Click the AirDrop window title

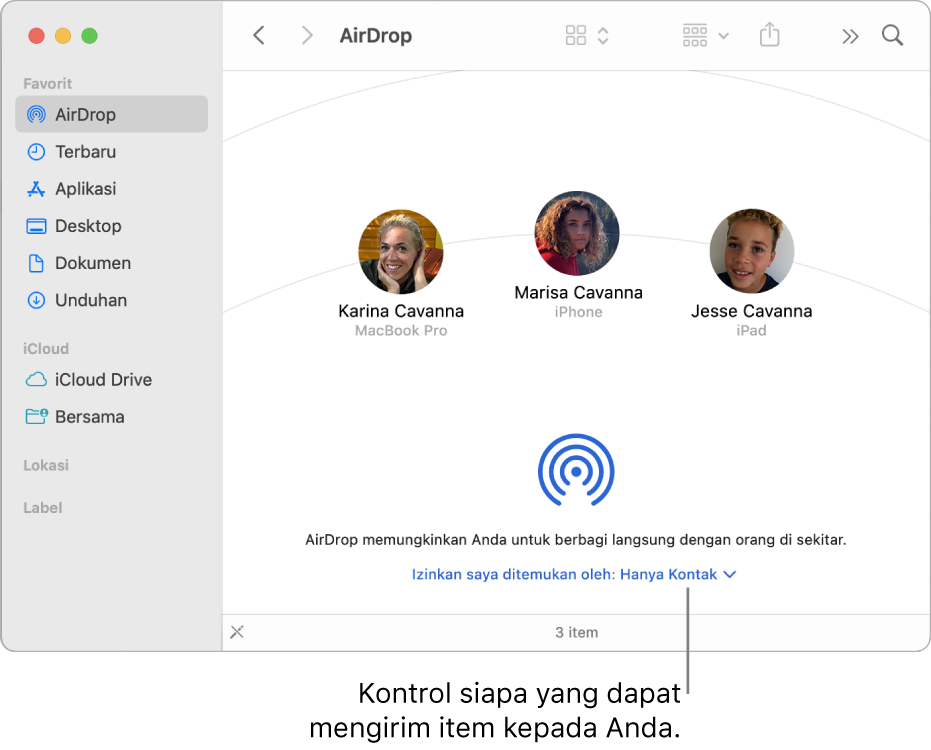(x=376, y=36)
